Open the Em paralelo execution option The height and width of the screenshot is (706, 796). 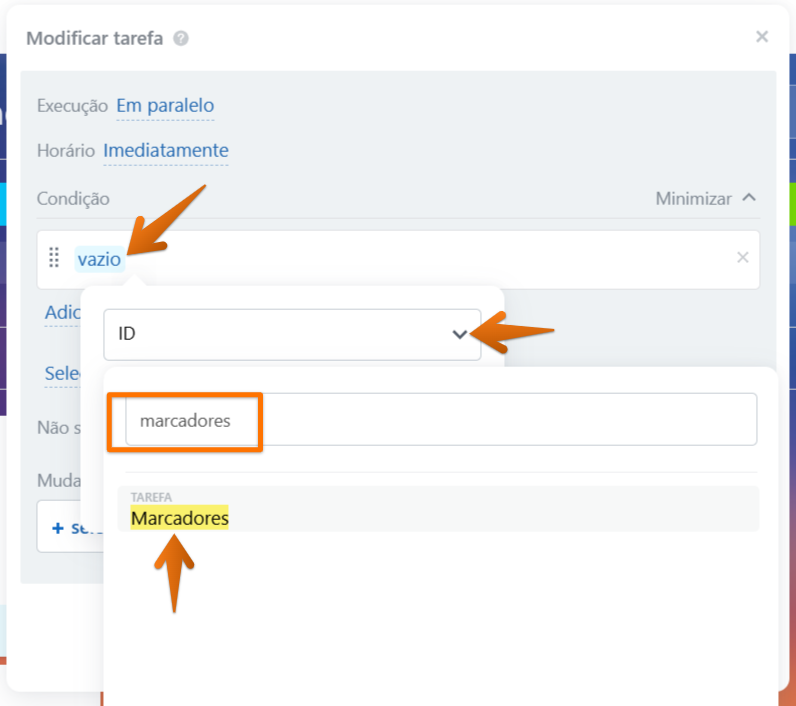coord(165,106)
